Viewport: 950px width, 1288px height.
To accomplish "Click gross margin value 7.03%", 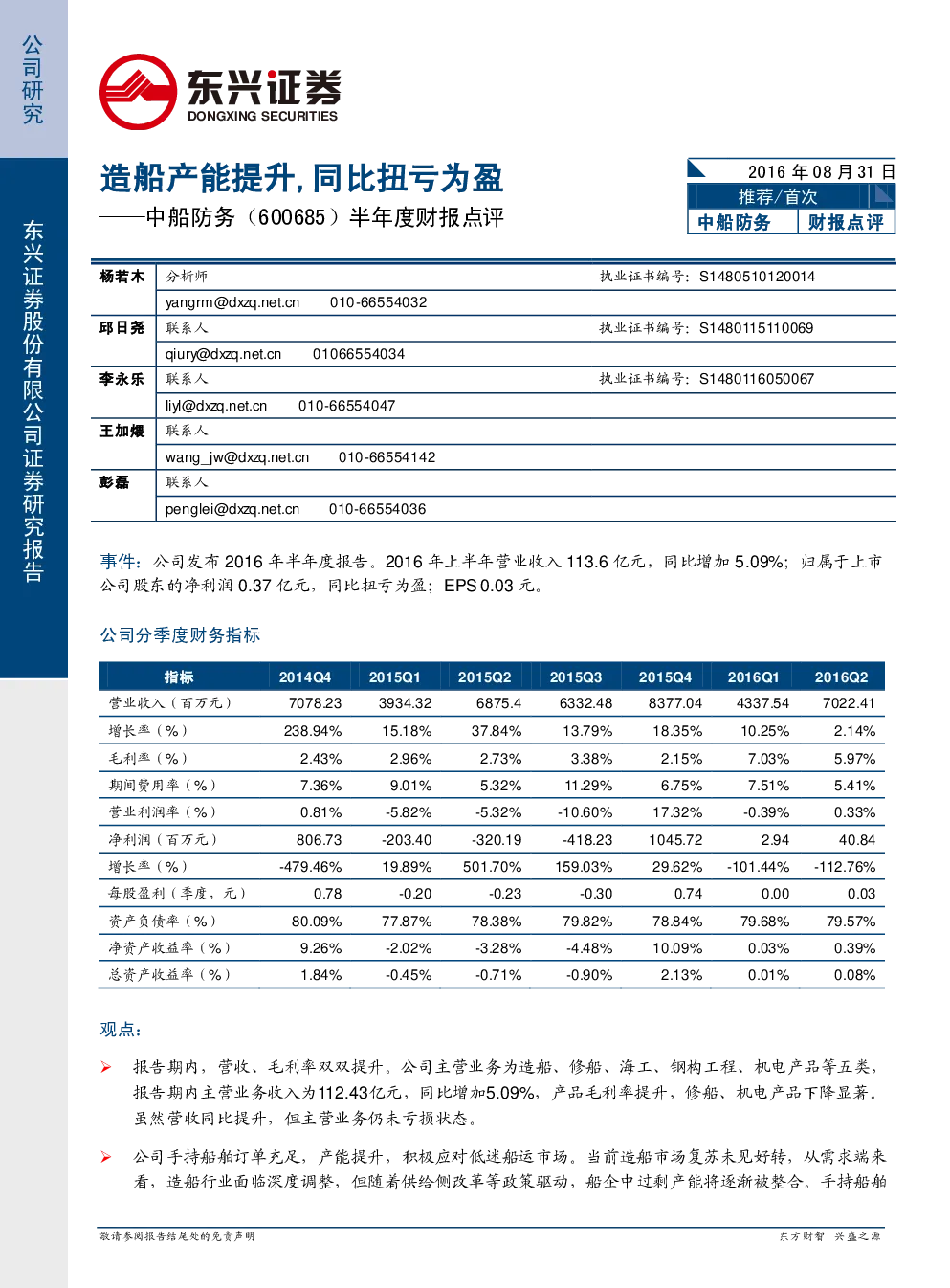I will [x=768, y=759].
